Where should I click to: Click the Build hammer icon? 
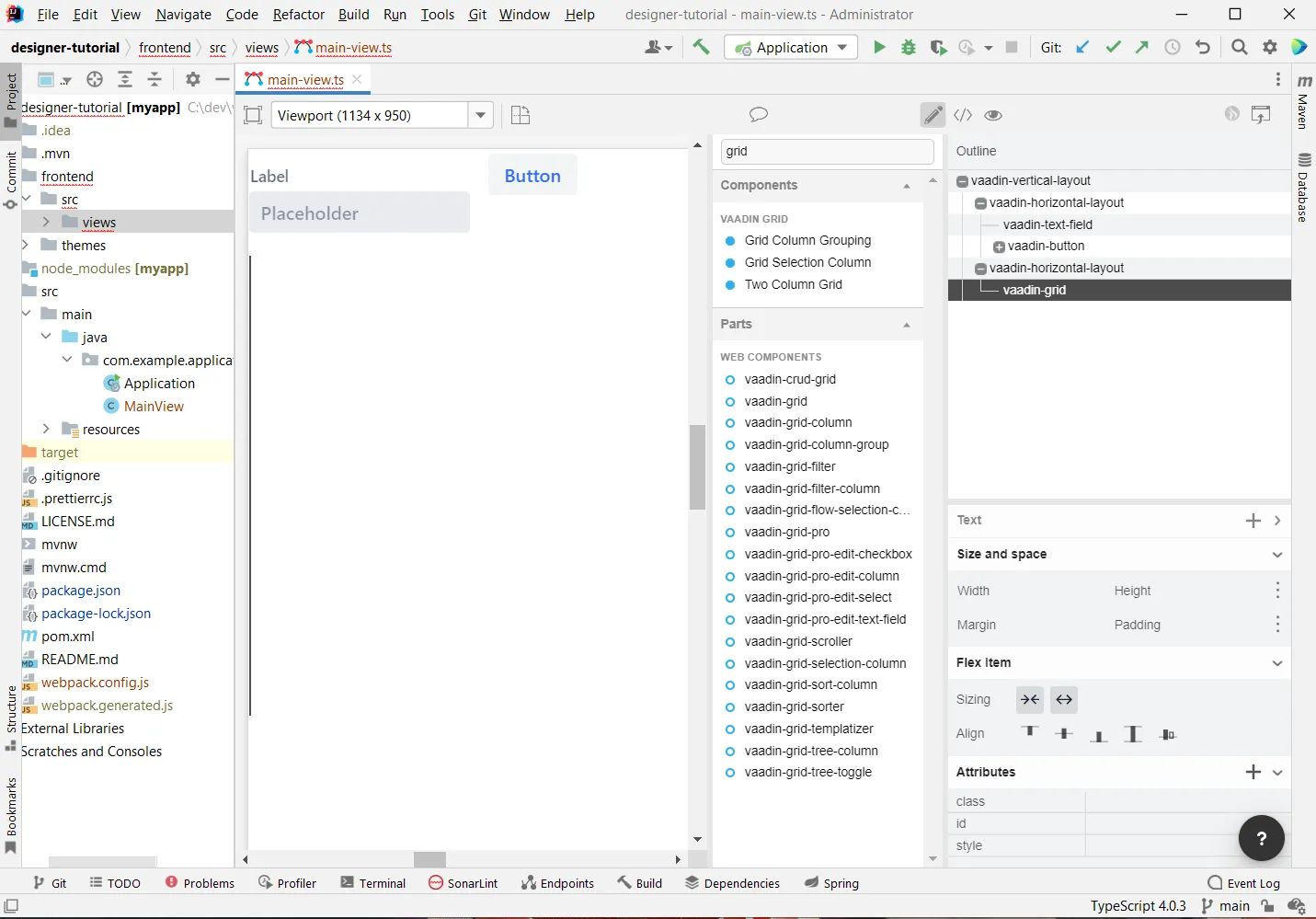pos(702,48)
